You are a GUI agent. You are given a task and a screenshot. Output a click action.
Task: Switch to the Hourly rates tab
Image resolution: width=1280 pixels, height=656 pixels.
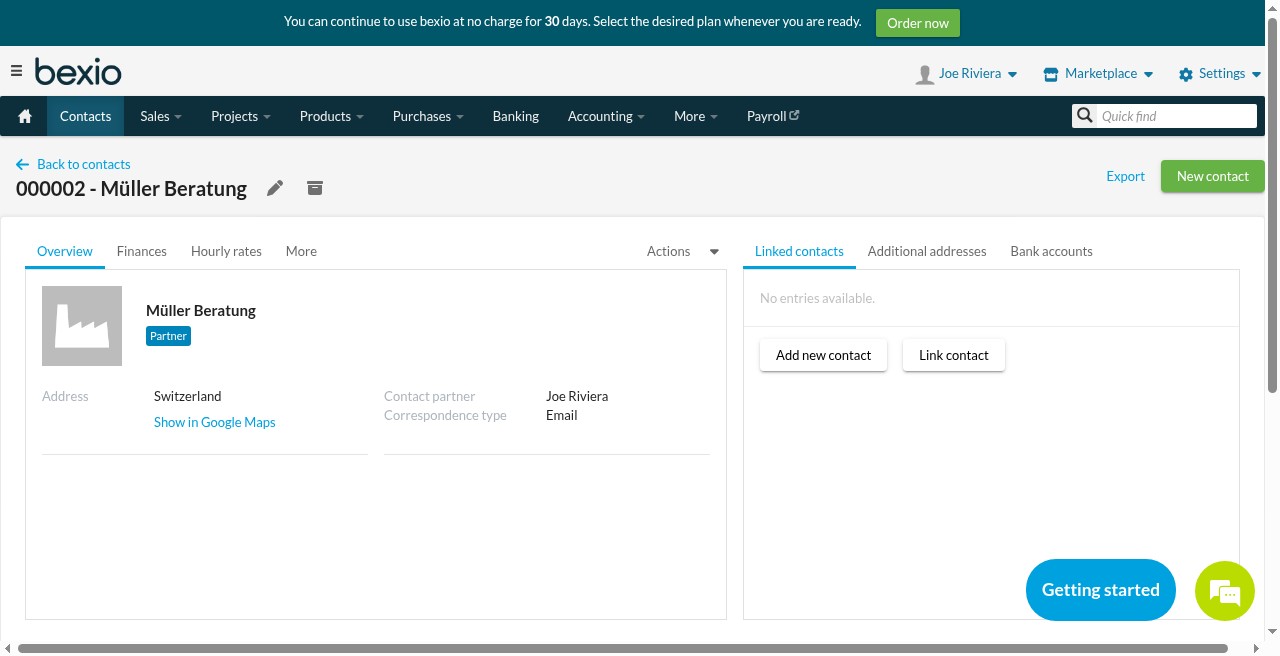click(226, 251)
